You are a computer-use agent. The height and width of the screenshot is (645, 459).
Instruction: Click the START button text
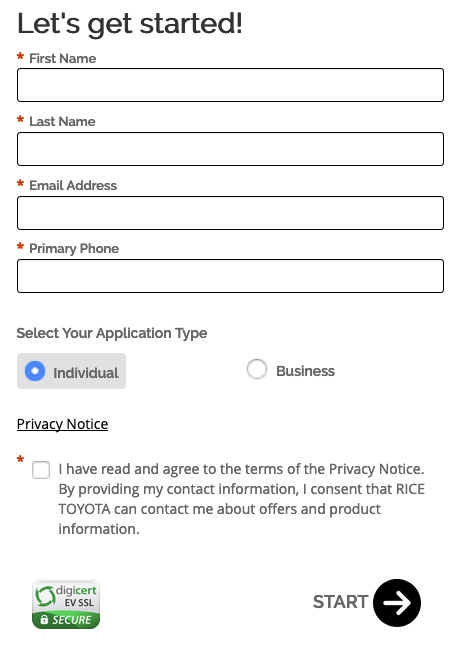click(340, 602)
